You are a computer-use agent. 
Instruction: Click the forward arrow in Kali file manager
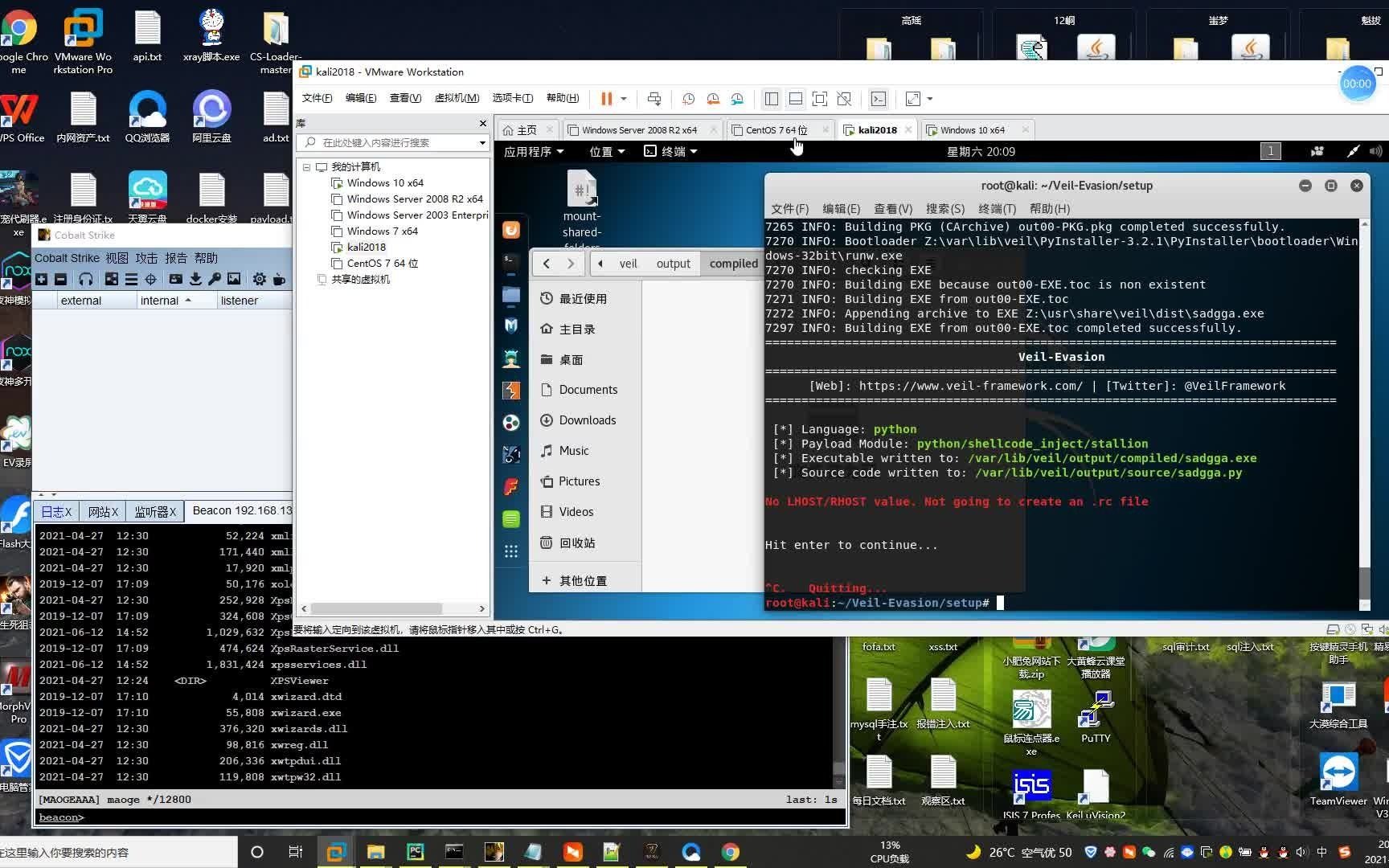pyautogui.click(x=571, y=264)
